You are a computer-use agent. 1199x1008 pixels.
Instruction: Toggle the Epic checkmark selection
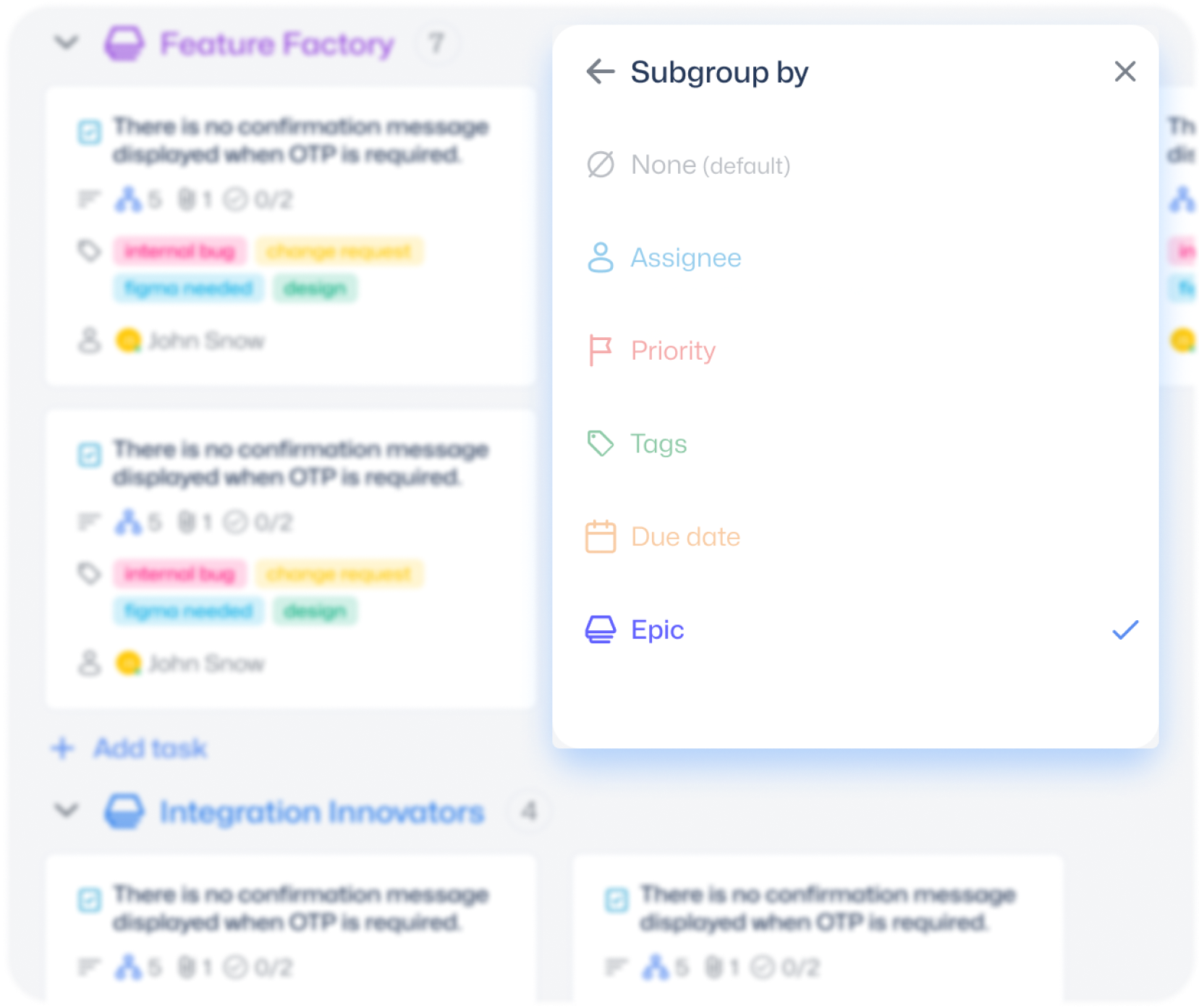click(x=1124, y=630)
